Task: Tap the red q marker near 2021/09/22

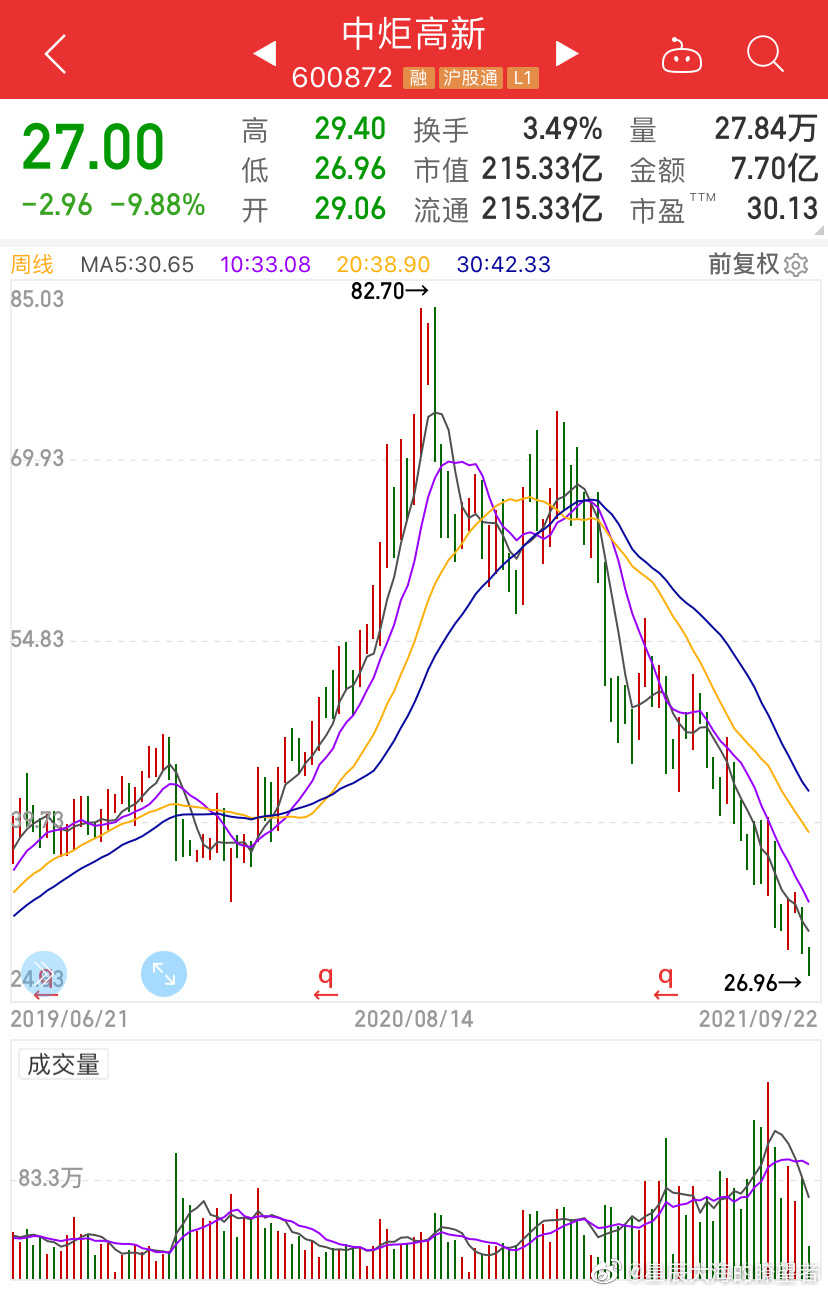Action: [665, 982]
